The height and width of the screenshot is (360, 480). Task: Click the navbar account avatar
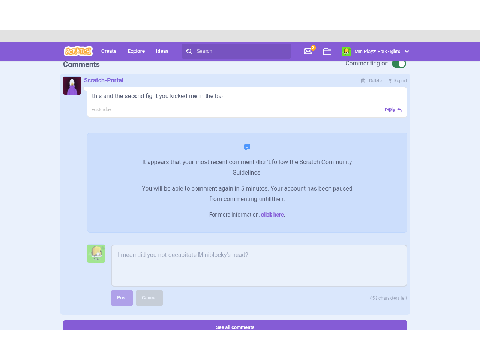pos(346,51)
